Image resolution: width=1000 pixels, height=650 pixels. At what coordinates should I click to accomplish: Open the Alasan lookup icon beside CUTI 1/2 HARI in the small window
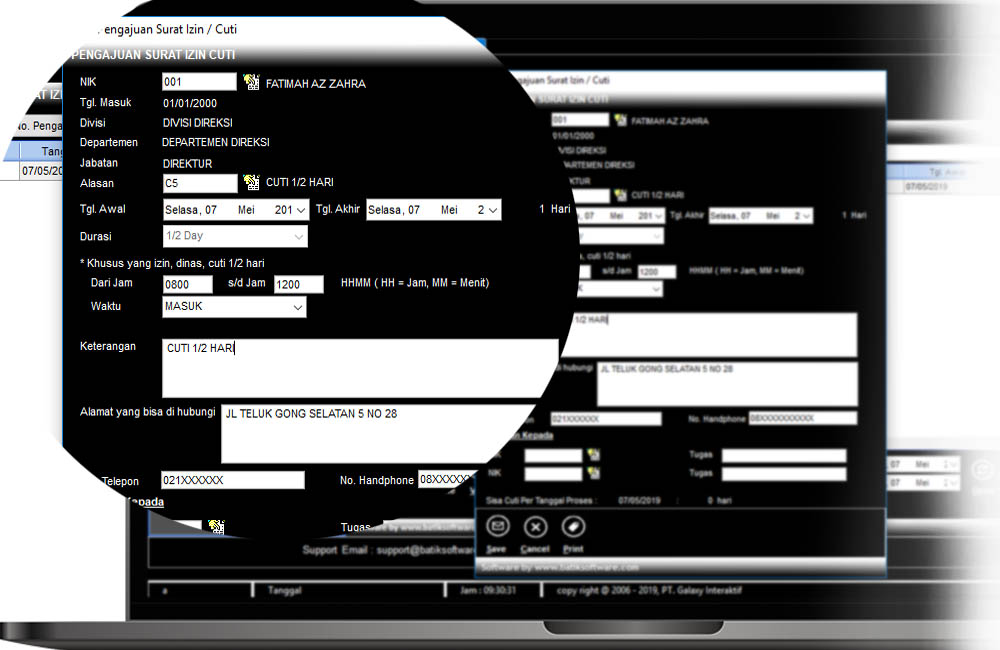pos(621,194)
